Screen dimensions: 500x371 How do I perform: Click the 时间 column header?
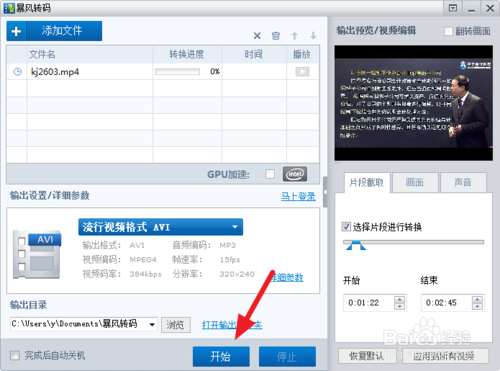[x=254, y=54]
